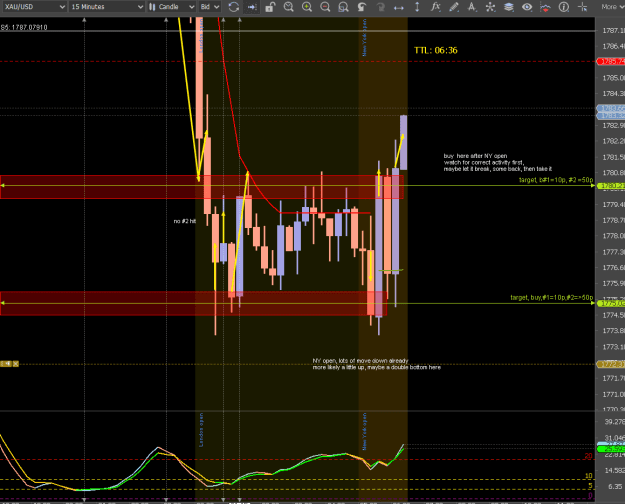Select the text label A tool

pos(472,7)
